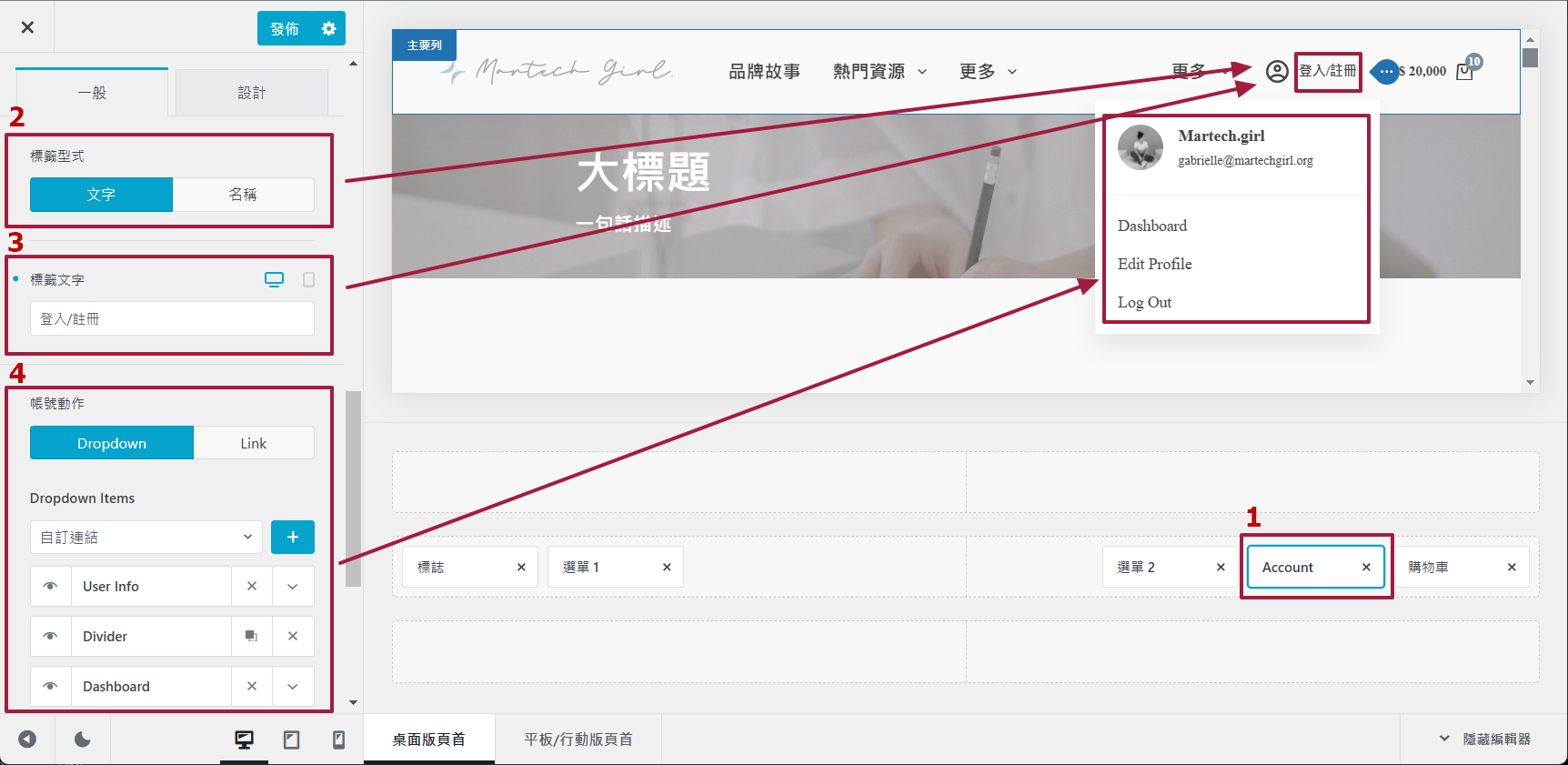Select Dropdown account action
This screenshot has width=1568, height=765.
(112, 443)
